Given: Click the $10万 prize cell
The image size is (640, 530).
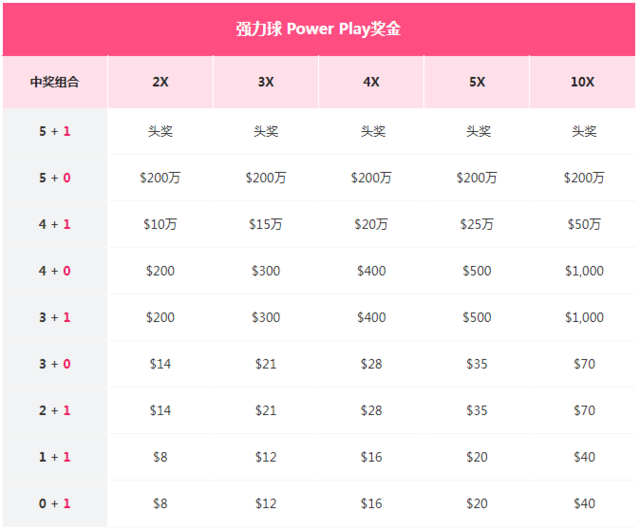Looking at the screenshot, I should click(160, 225).
